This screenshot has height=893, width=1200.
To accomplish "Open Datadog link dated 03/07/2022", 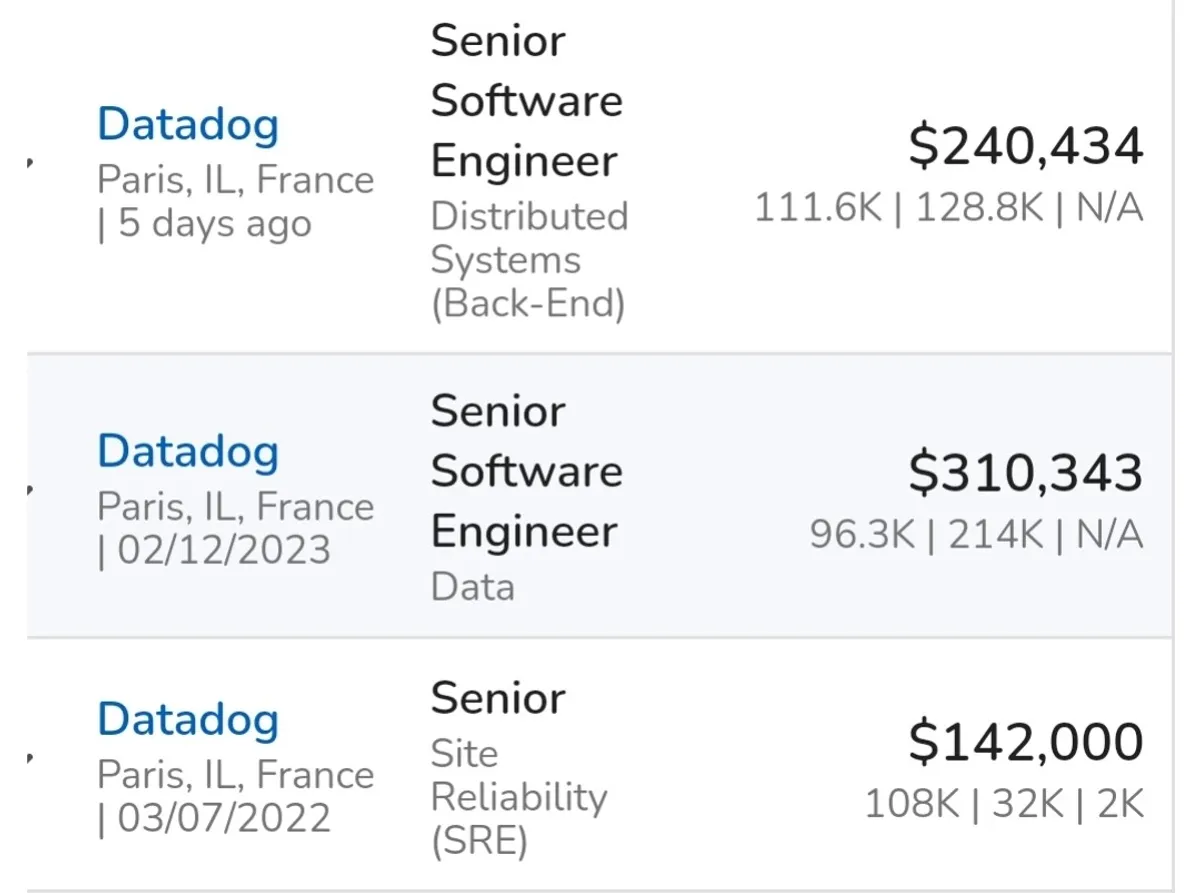I will (188, 720).
